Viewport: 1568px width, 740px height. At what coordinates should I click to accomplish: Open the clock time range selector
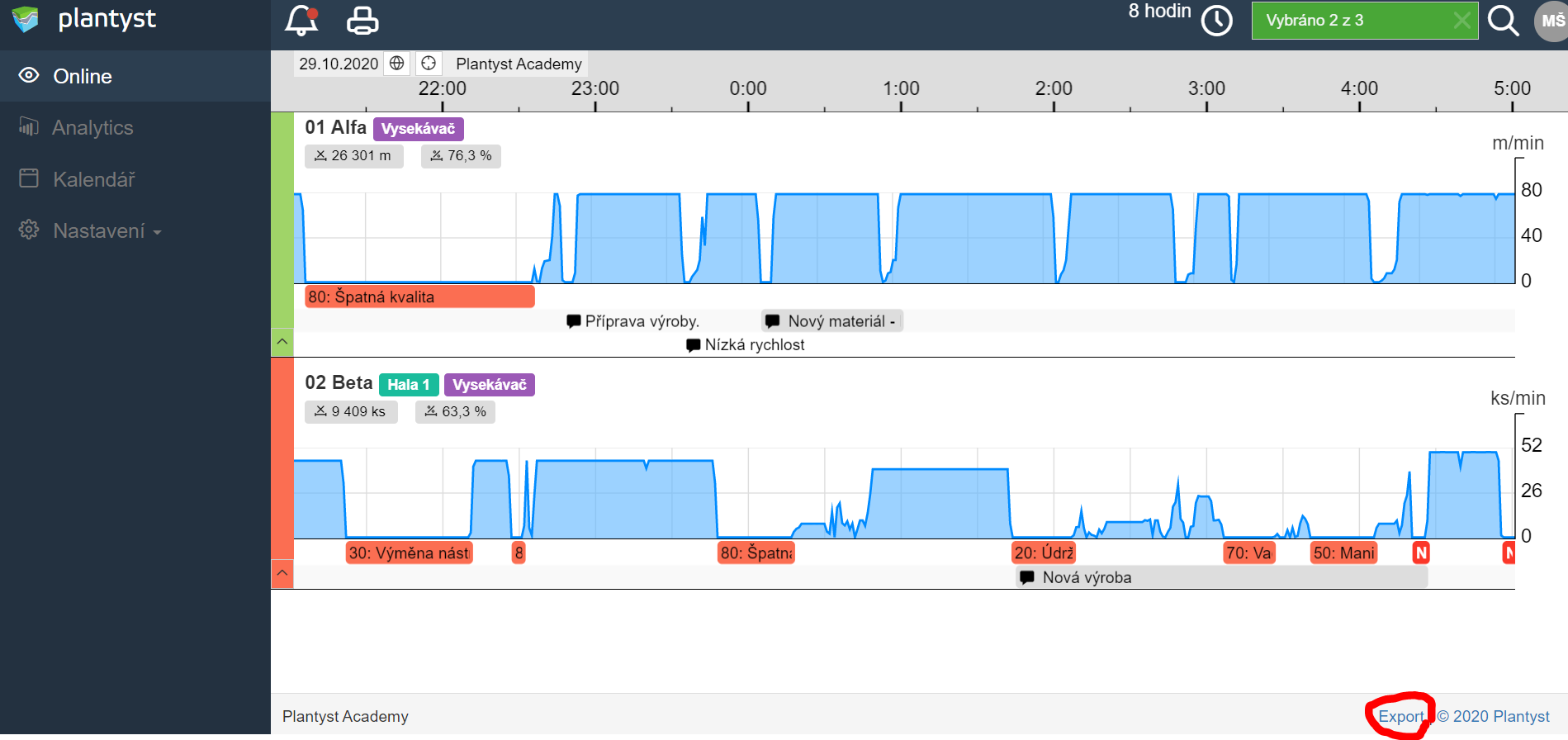click(1216, 21)
